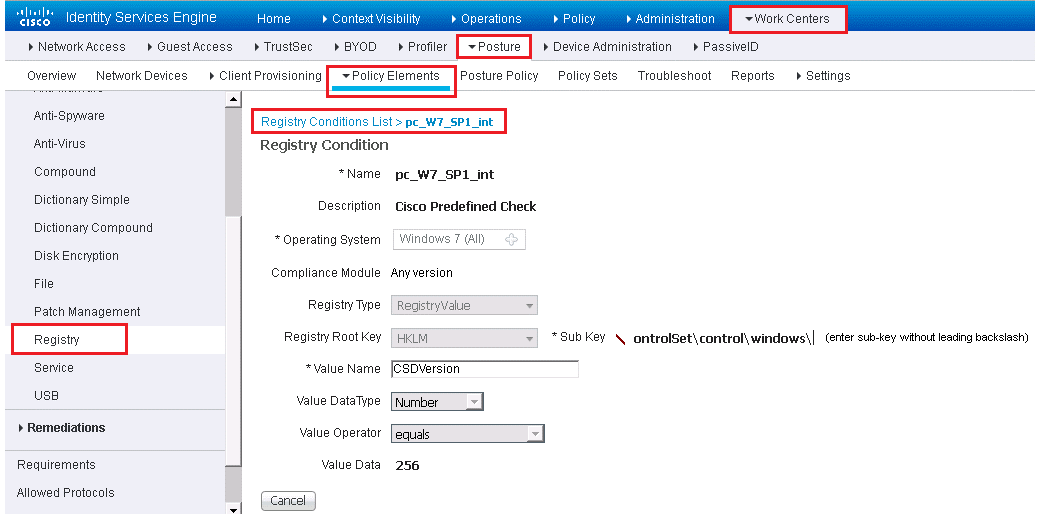Select USB condition in sidebar
Viewport: 1042px width, 525px height.
click(47, 395)
